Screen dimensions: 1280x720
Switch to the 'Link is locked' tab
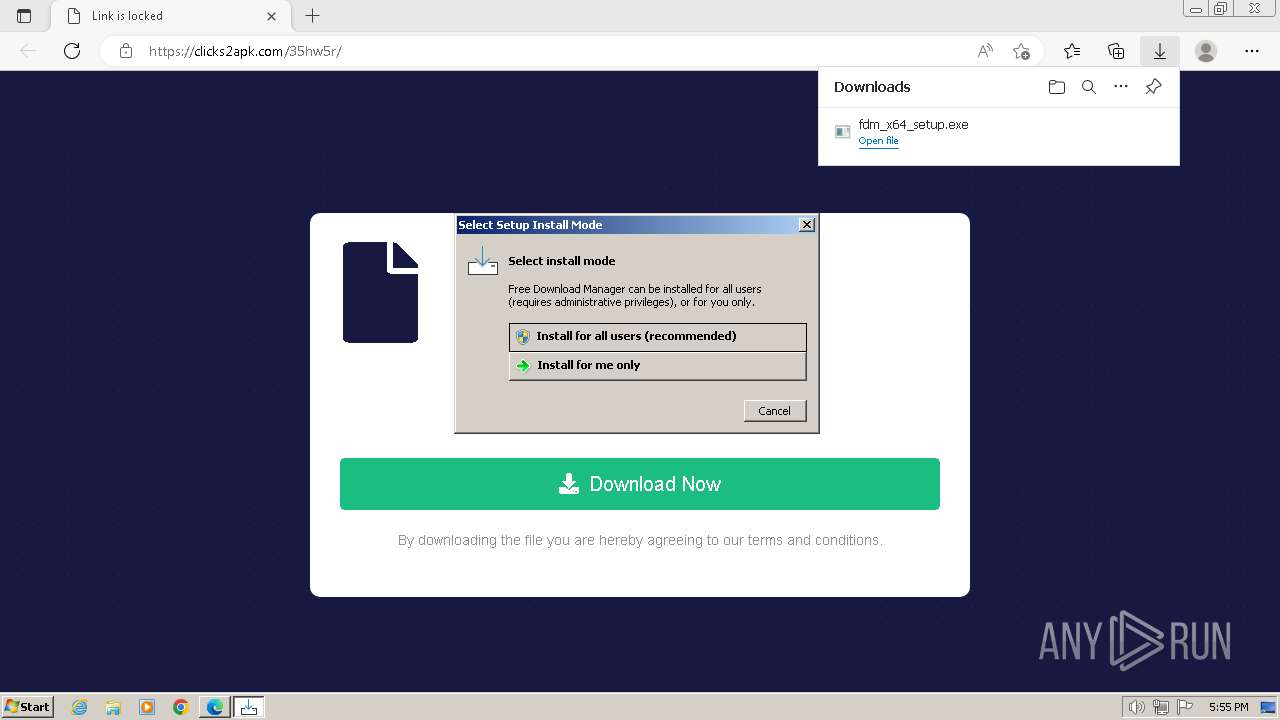[168, 16]
